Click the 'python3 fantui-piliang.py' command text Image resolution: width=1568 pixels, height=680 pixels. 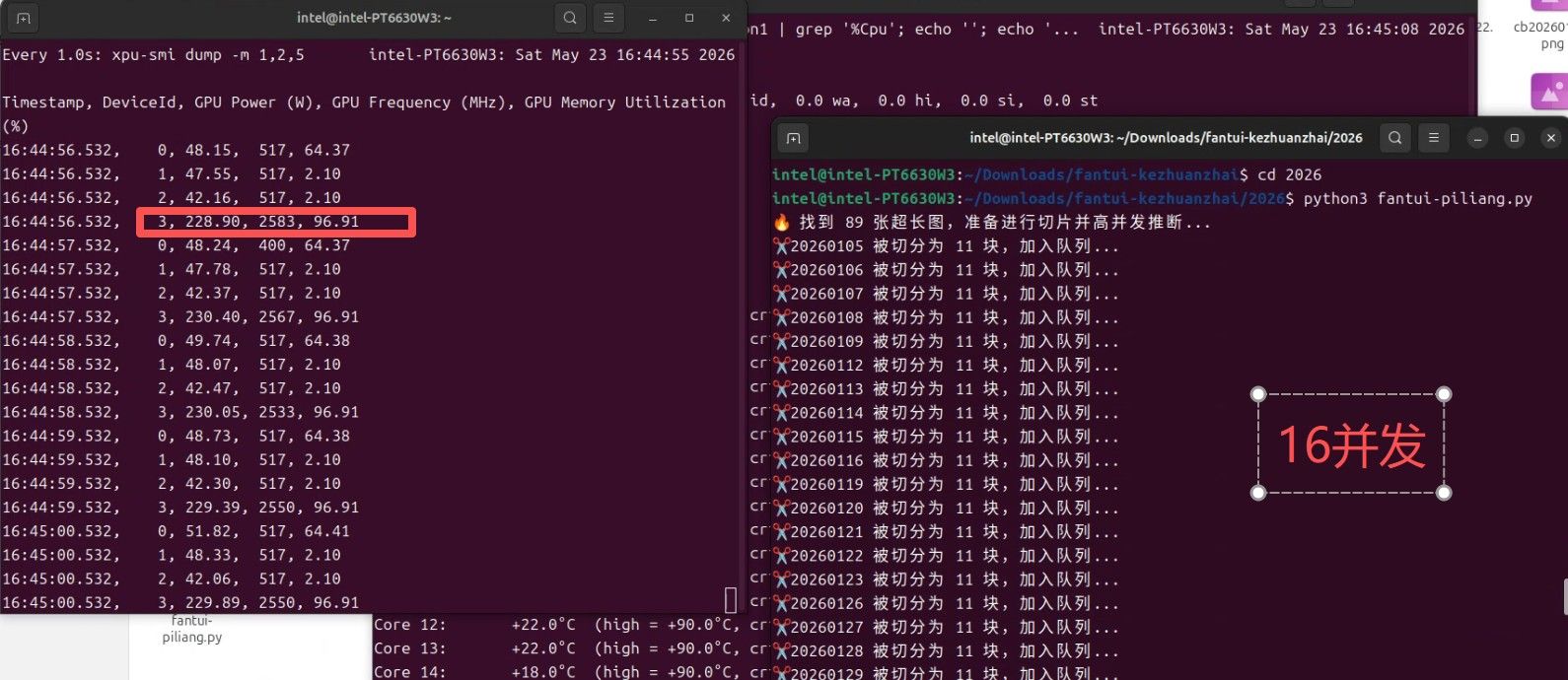(1418, 198)
